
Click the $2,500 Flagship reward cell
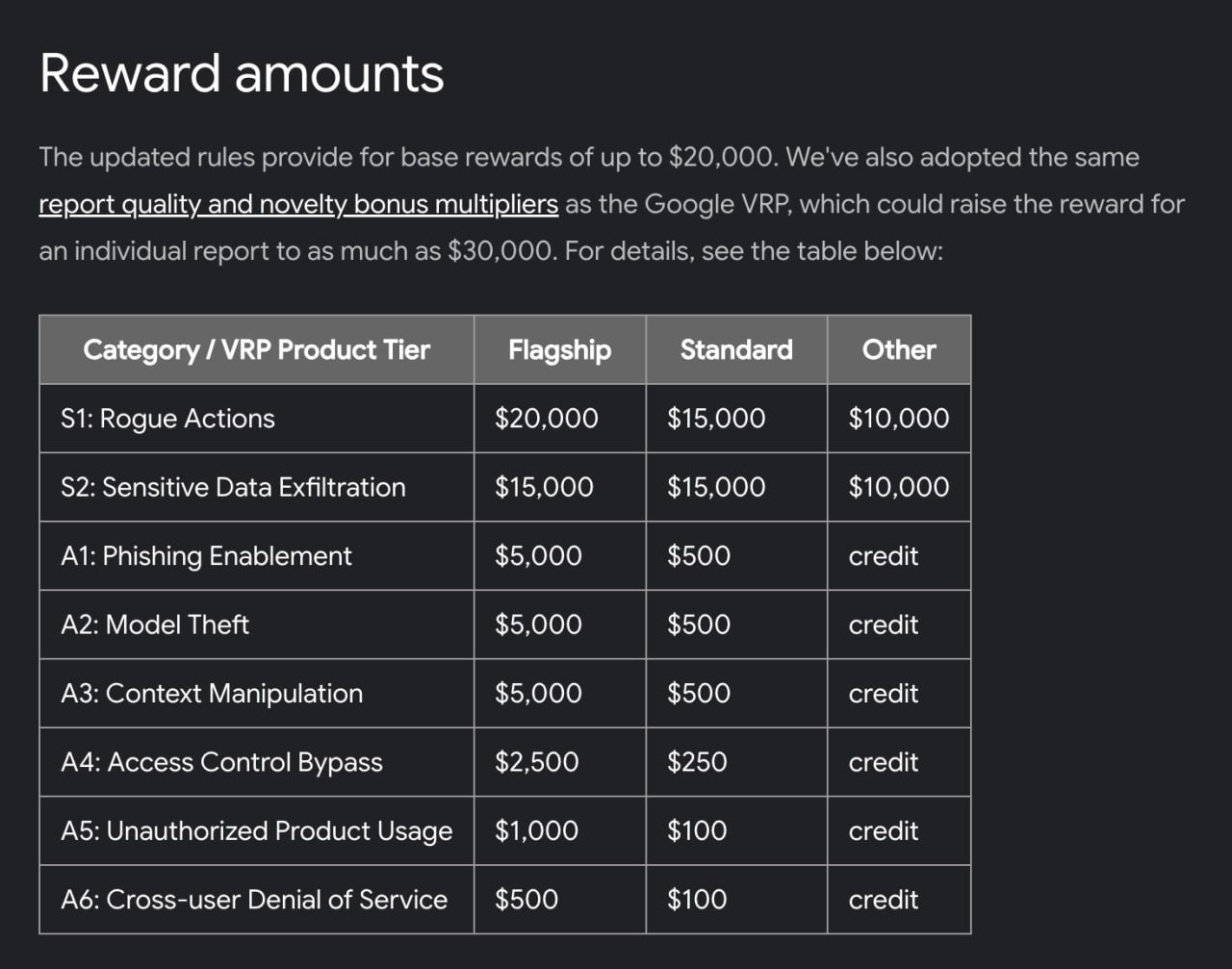tap(536, 762)
